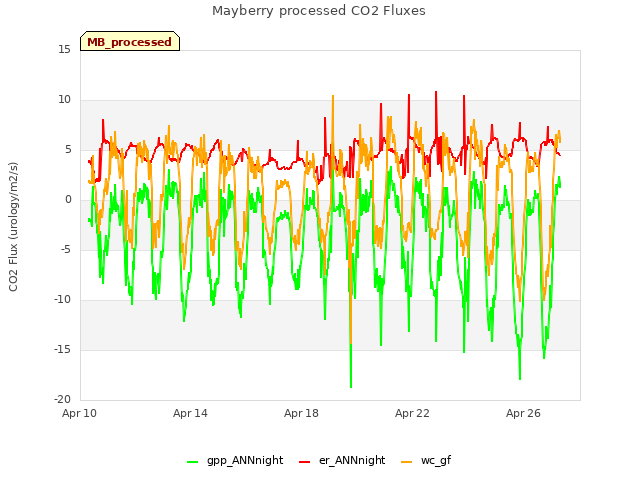Click the -15 y-axis tick label
Screen dimensions: 640x480
pyautogui.click(x=62, y=350)
